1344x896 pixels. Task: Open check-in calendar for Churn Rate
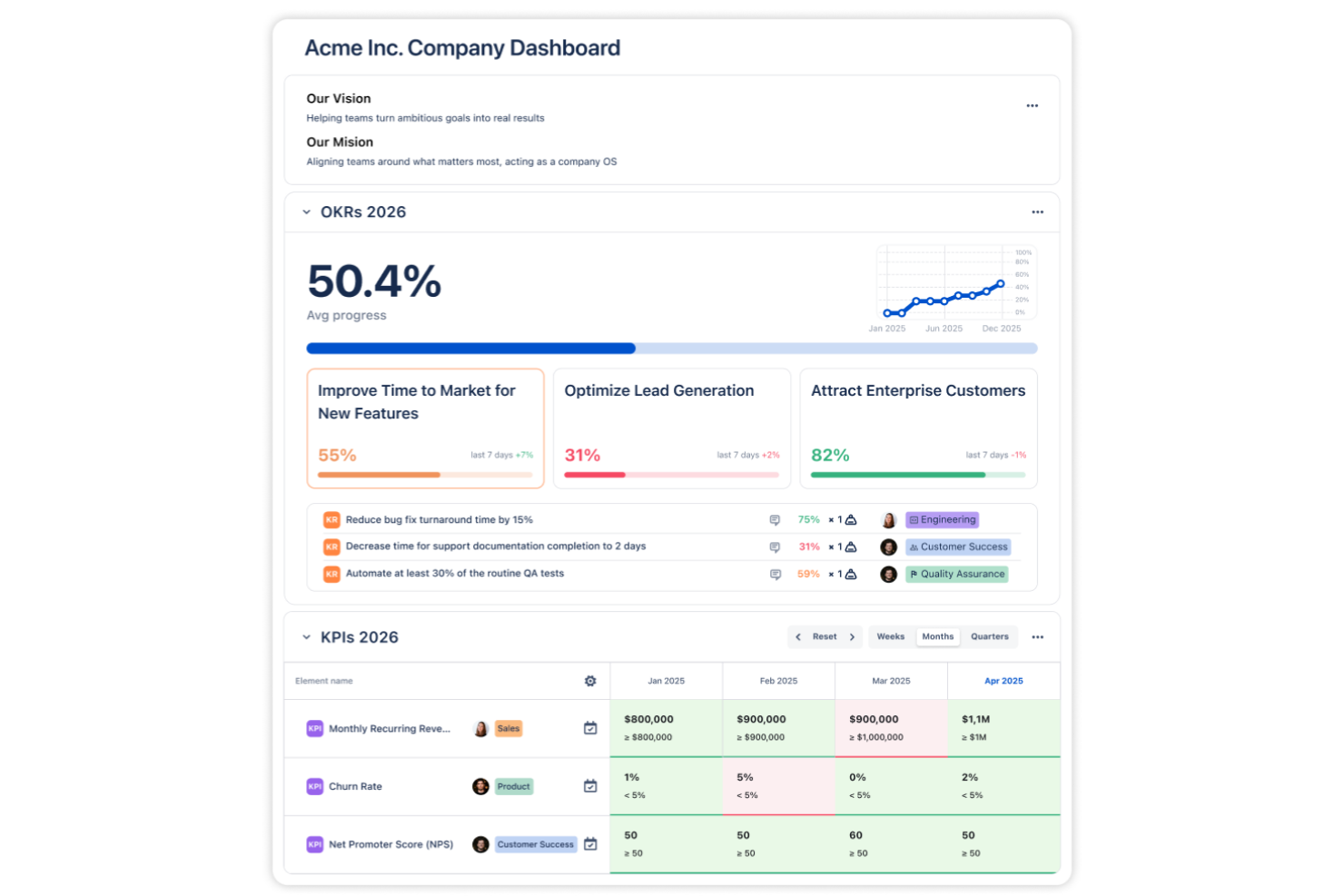coord(590,786)
